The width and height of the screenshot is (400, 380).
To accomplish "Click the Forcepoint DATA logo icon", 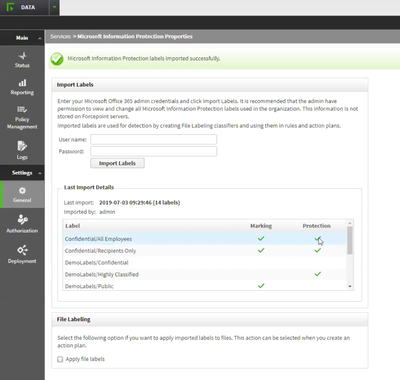I will coord(10,7).
